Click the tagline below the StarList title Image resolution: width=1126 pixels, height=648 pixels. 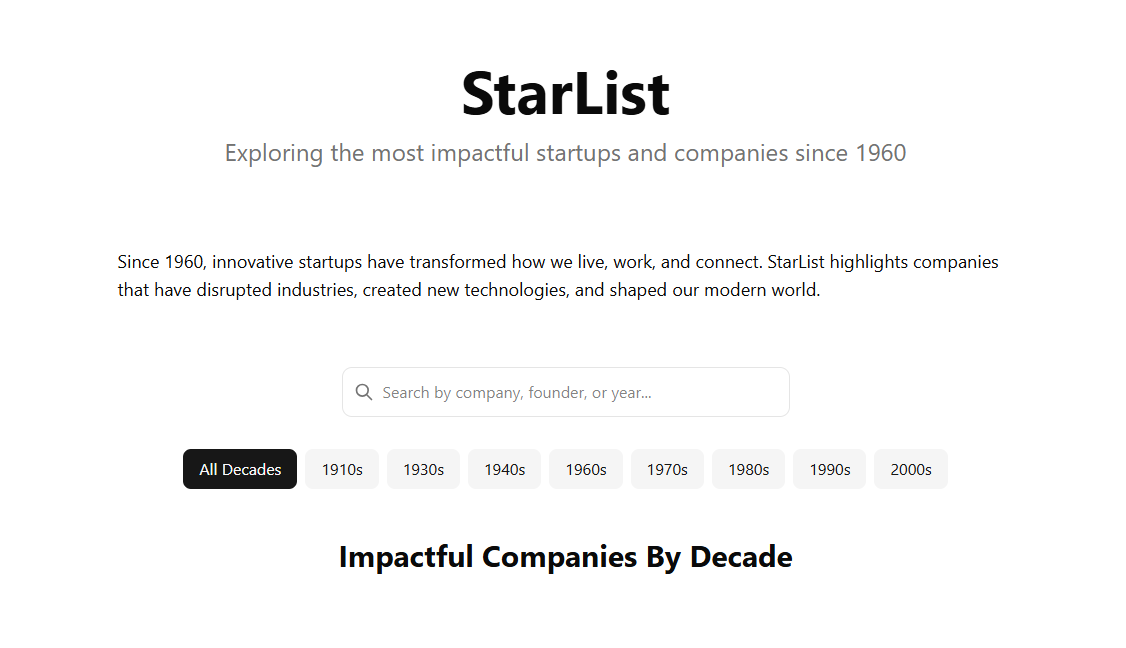(565, 153)
